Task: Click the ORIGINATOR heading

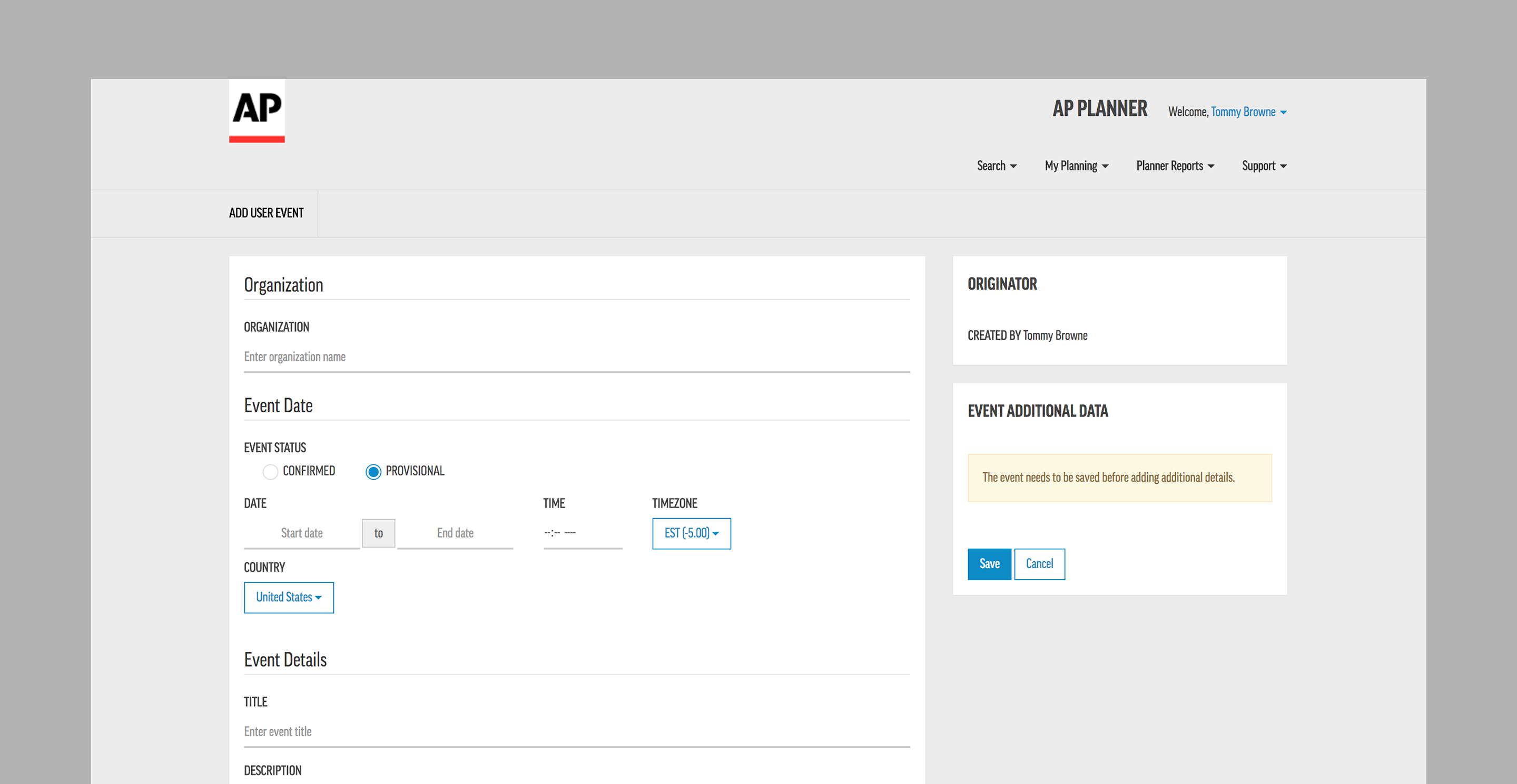Action: [x=1002, y=284]
